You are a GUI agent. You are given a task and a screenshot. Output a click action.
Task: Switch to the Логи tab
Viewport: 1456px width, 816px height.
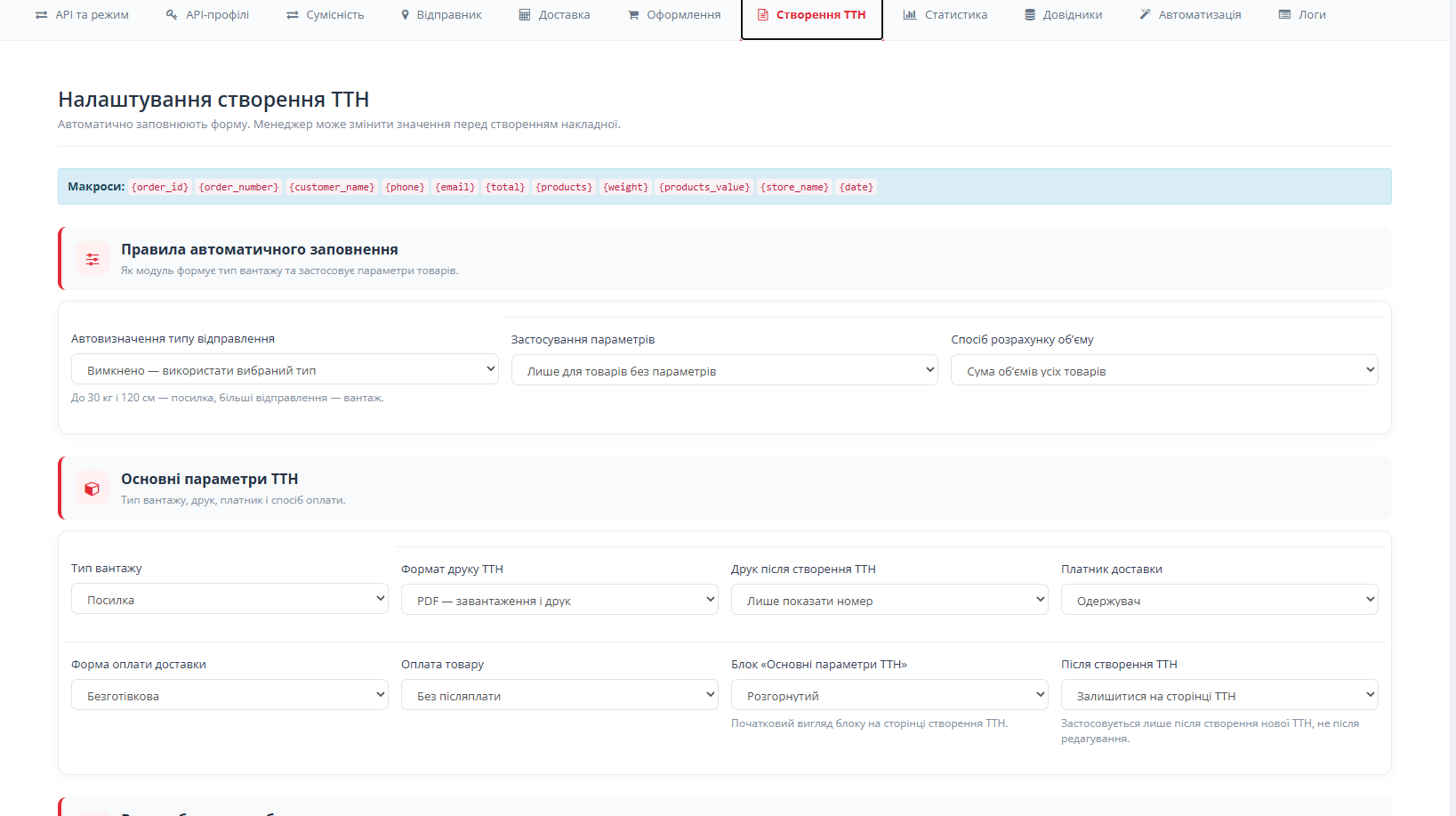[1302, 15]
